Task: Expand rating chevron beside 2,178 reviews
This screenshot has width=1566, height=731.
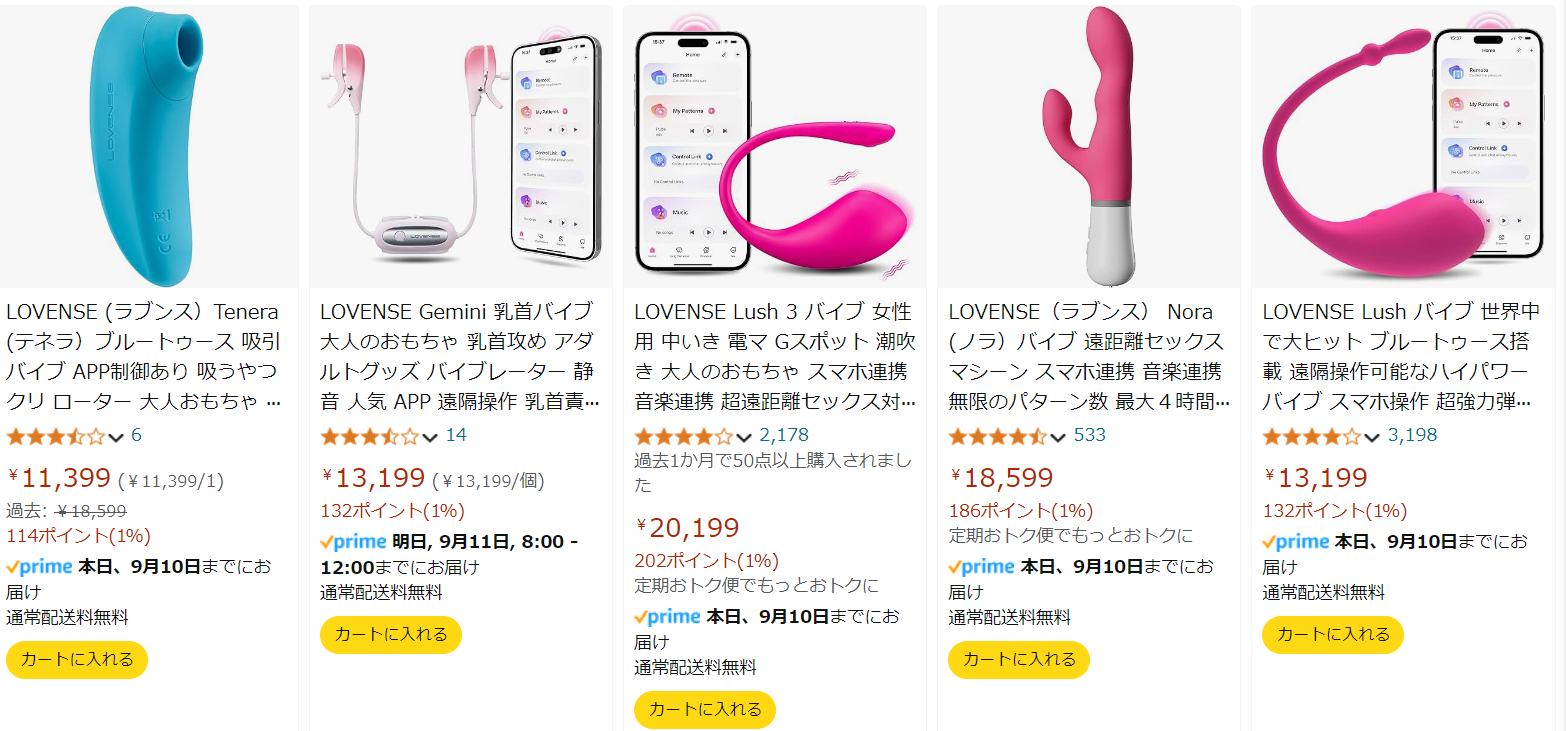Action: (744, 437)
